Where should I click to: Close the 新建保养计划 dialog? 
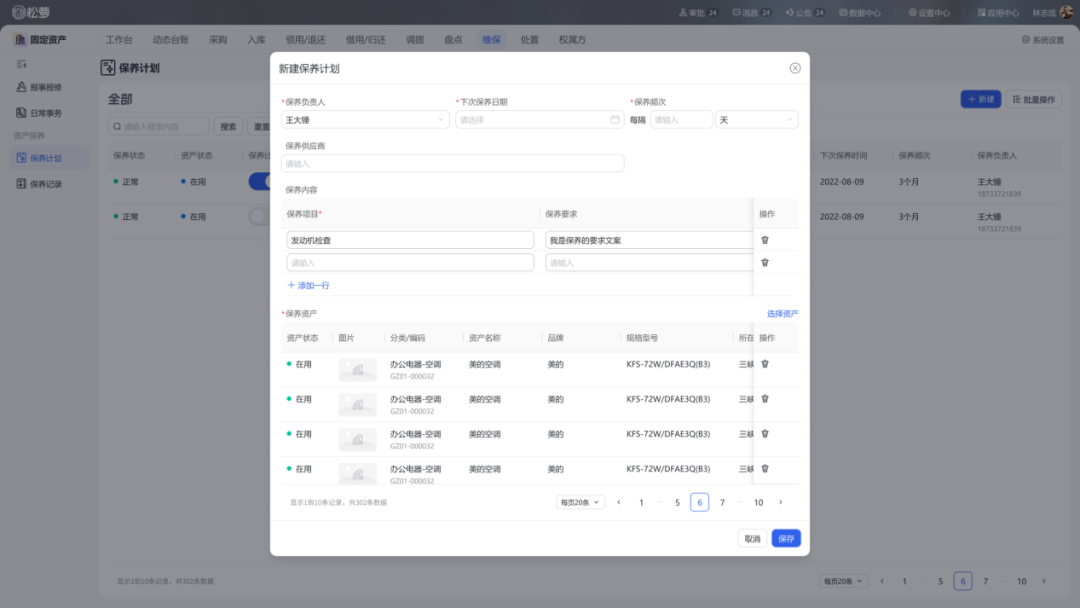tap(795, 68)
